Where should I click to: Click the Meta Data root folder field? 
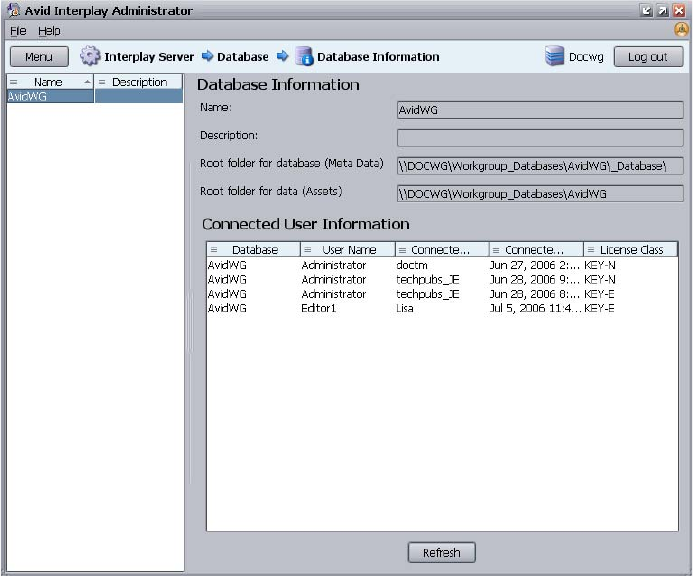click(x=540, y=166)
